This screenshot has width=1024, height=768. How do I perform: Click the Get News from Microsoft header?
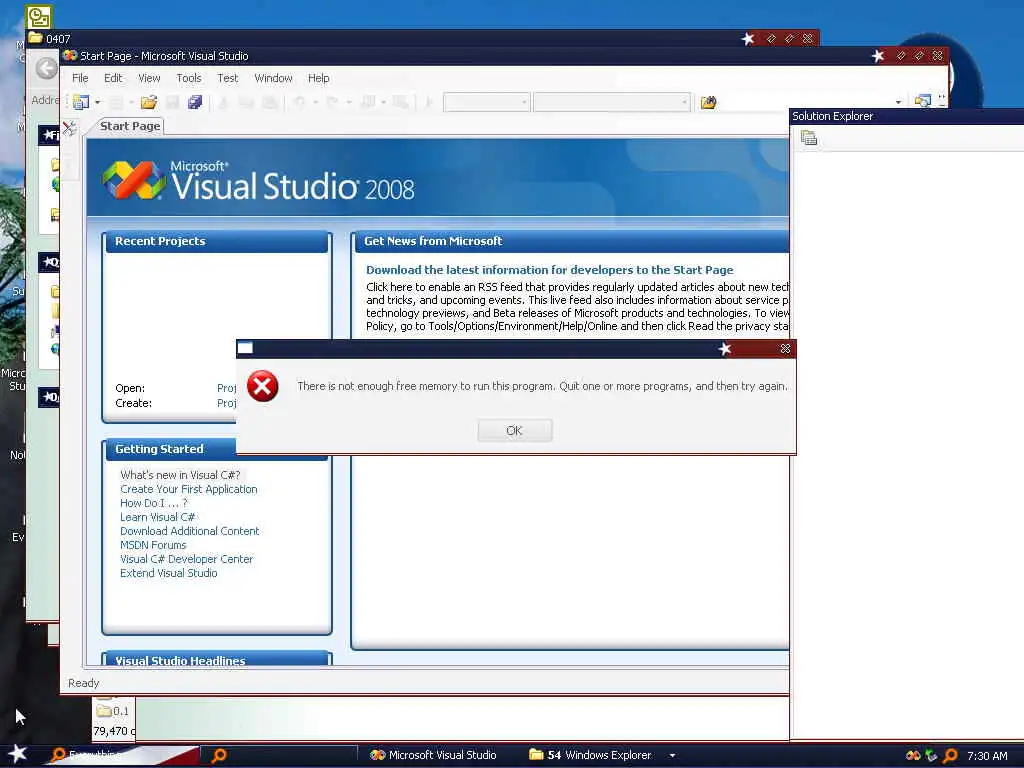point(571,241)
